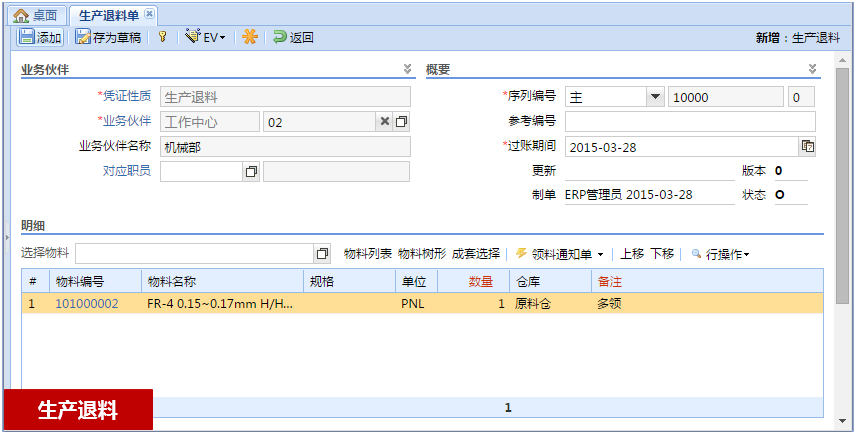Click 下移 to move row down
This screenshot has height=434, width=856.
[662, 253]
